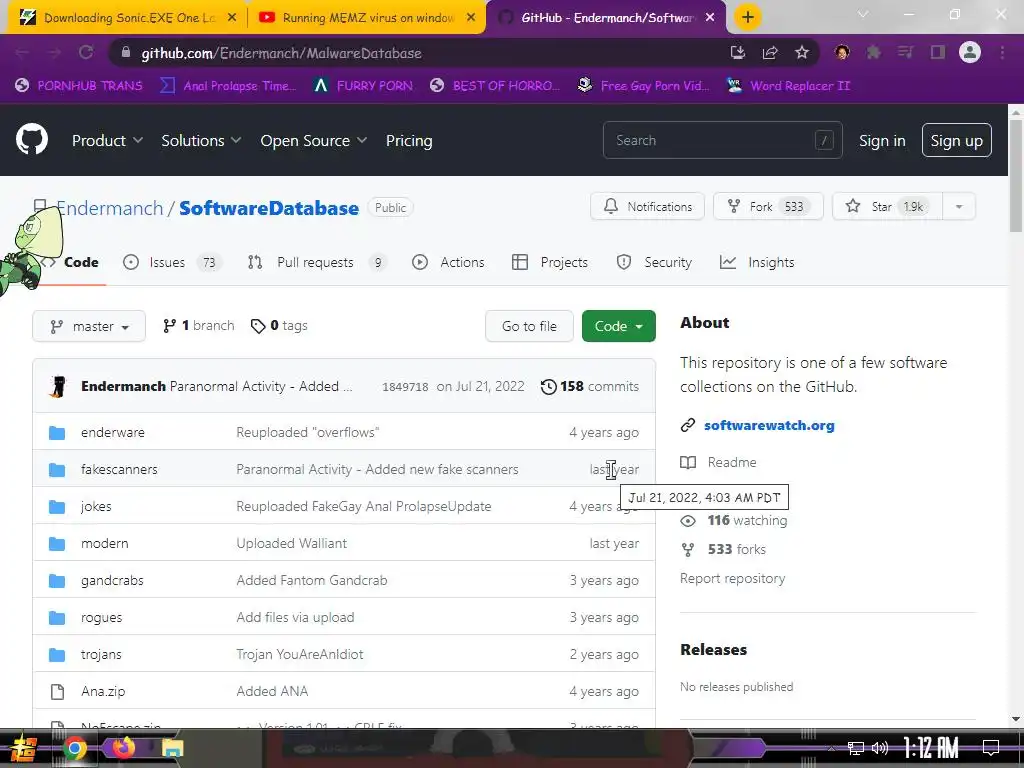The image size is (1024, 768).
Task: Open the Code tab
Action: [x=70, y=263]
